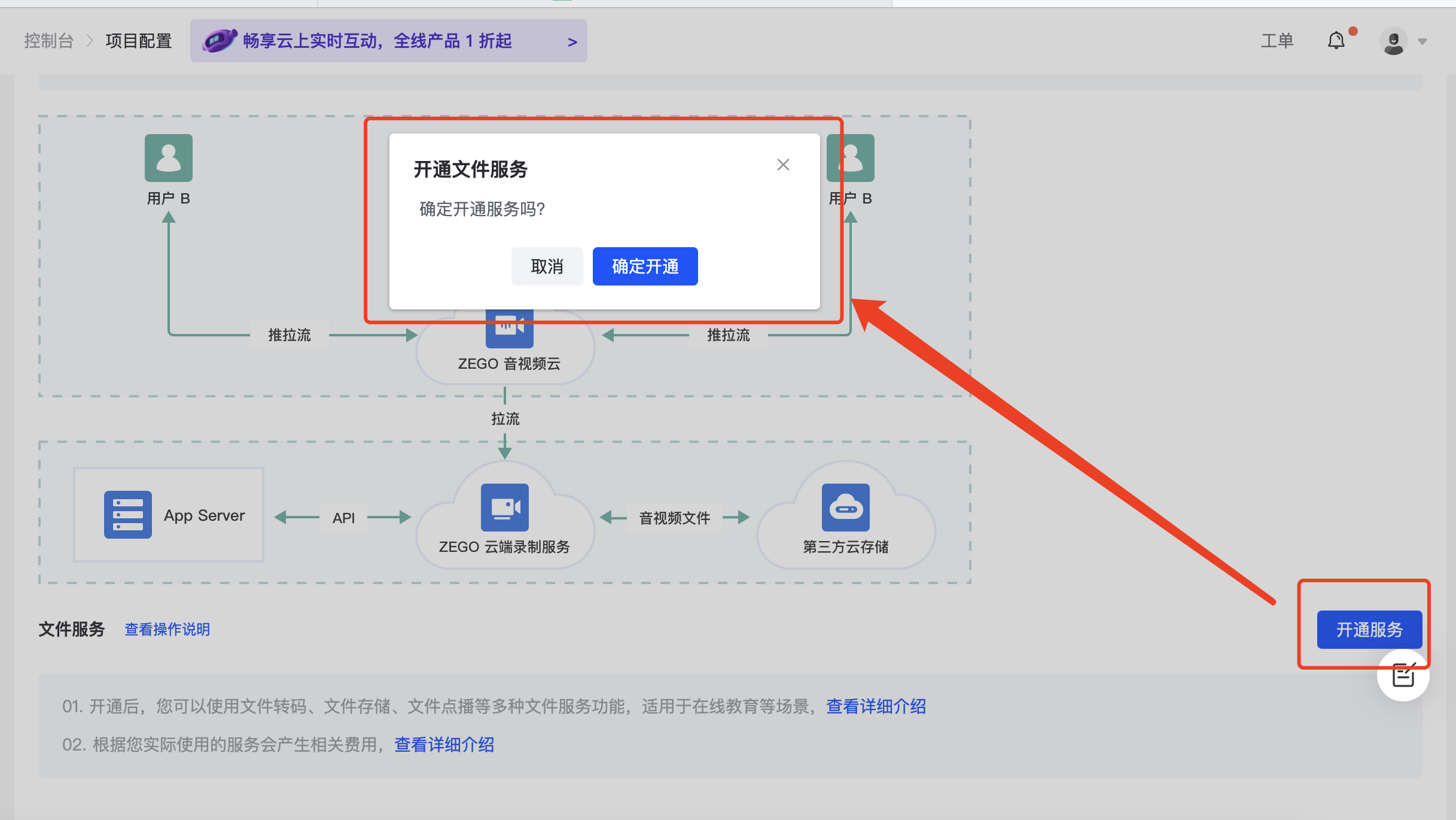
Task: Click the ZEGO 云端录制服务 camera icon
Action: tap(504, 507)
